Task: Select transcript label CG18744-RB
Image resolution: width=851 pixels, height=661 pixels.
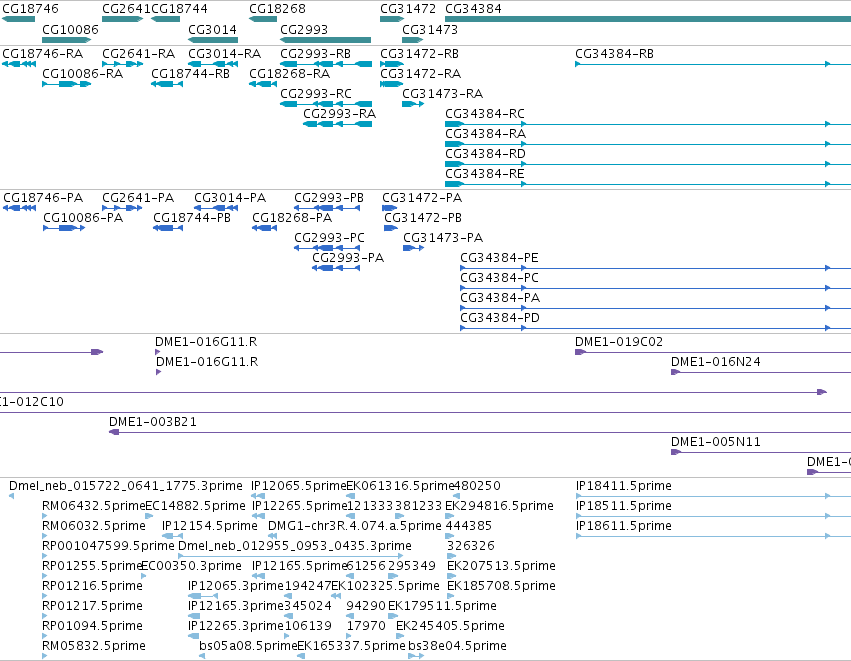Action: pyautogui.click(x=190, y=74)
